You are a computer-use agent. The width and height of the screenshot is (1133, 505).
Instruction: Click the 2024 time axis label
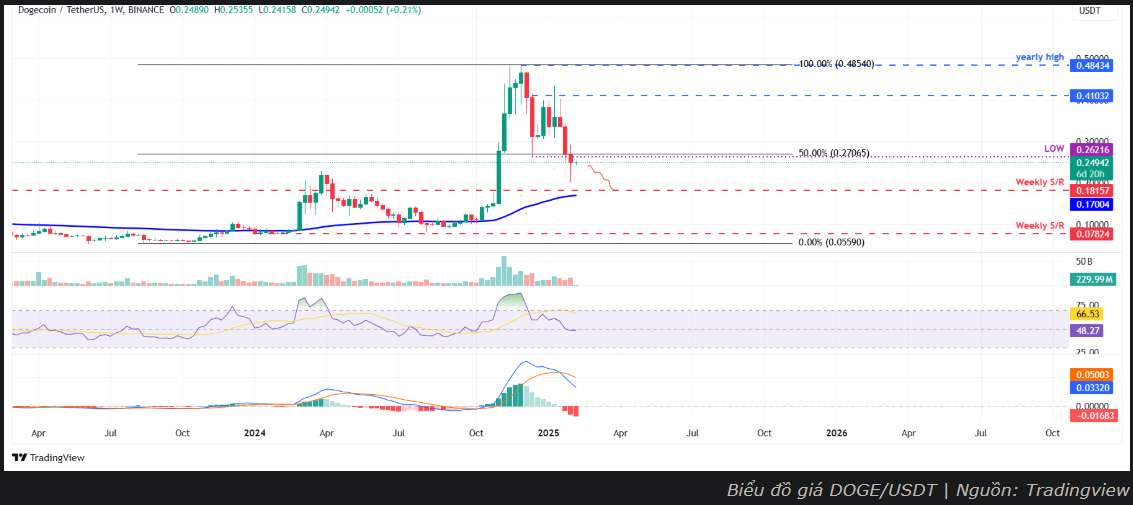click(254, 433)
